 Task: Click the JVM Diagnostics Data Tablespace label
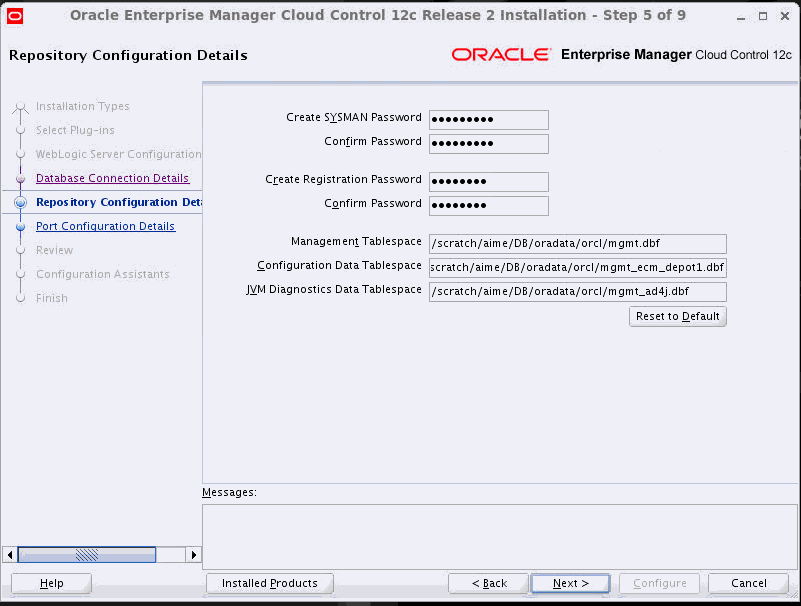coord(334,289)
